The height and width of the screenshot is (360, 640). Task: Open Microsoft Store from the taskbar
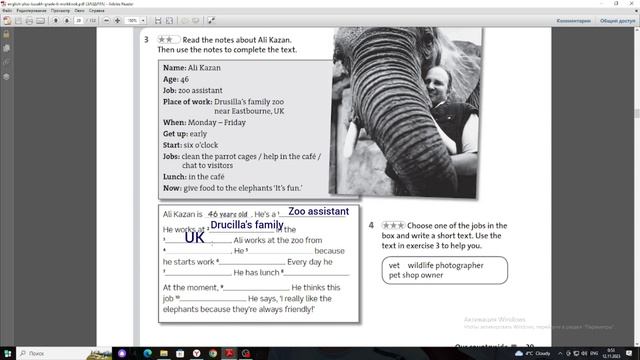coord(180,353)
